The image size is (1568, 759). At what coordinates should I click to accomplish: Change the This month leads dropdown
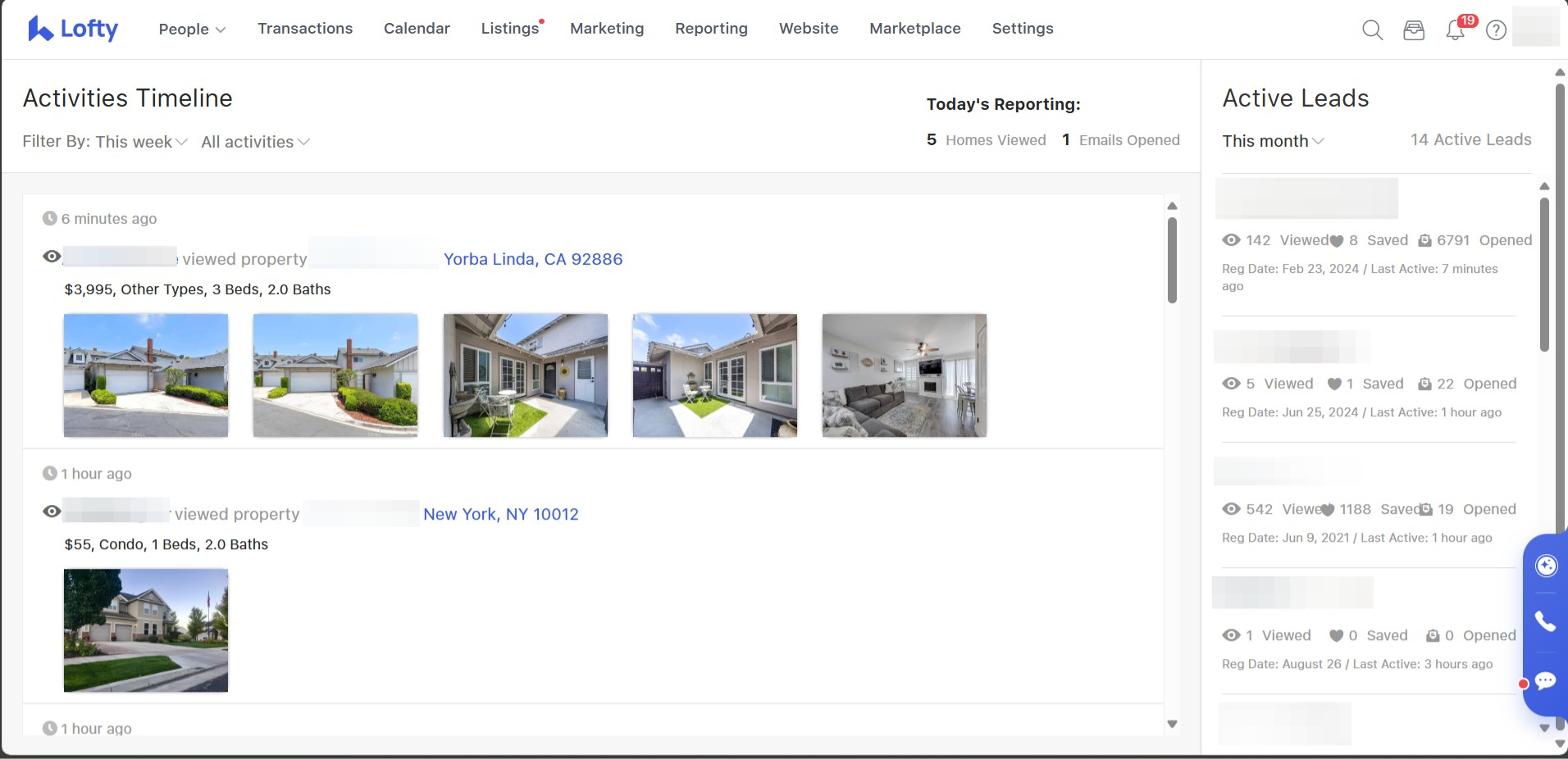[1273, 141]
